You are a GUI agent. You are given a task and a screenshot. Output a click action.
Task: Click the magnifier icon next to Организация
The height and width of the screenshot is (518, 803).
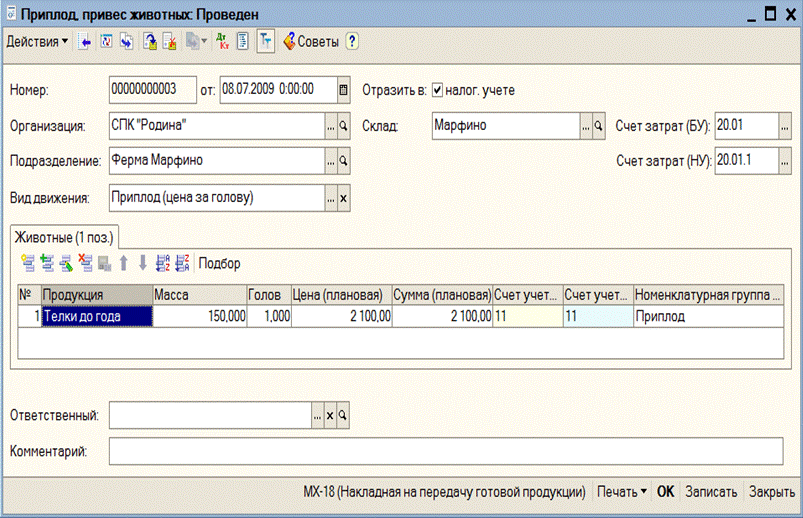click(x=343, y=127)
